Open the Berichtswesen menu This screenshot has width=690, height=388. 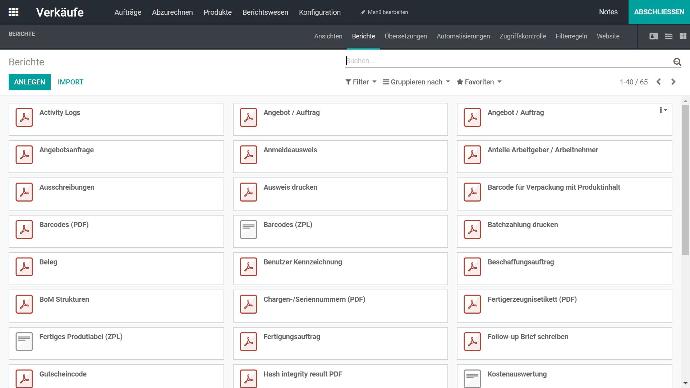pyautogui.click(x=265, y=12)
